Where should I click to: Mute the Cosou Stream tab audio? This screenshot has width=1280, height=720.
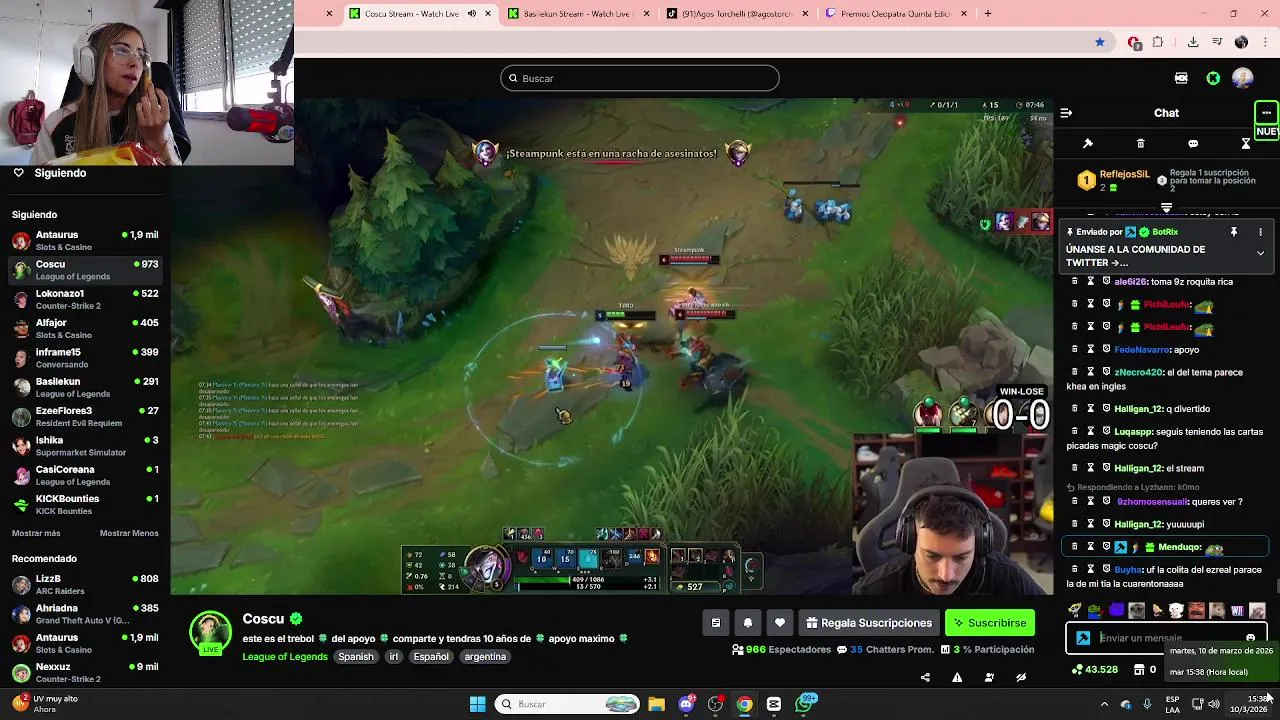click(x=472, y=14)
